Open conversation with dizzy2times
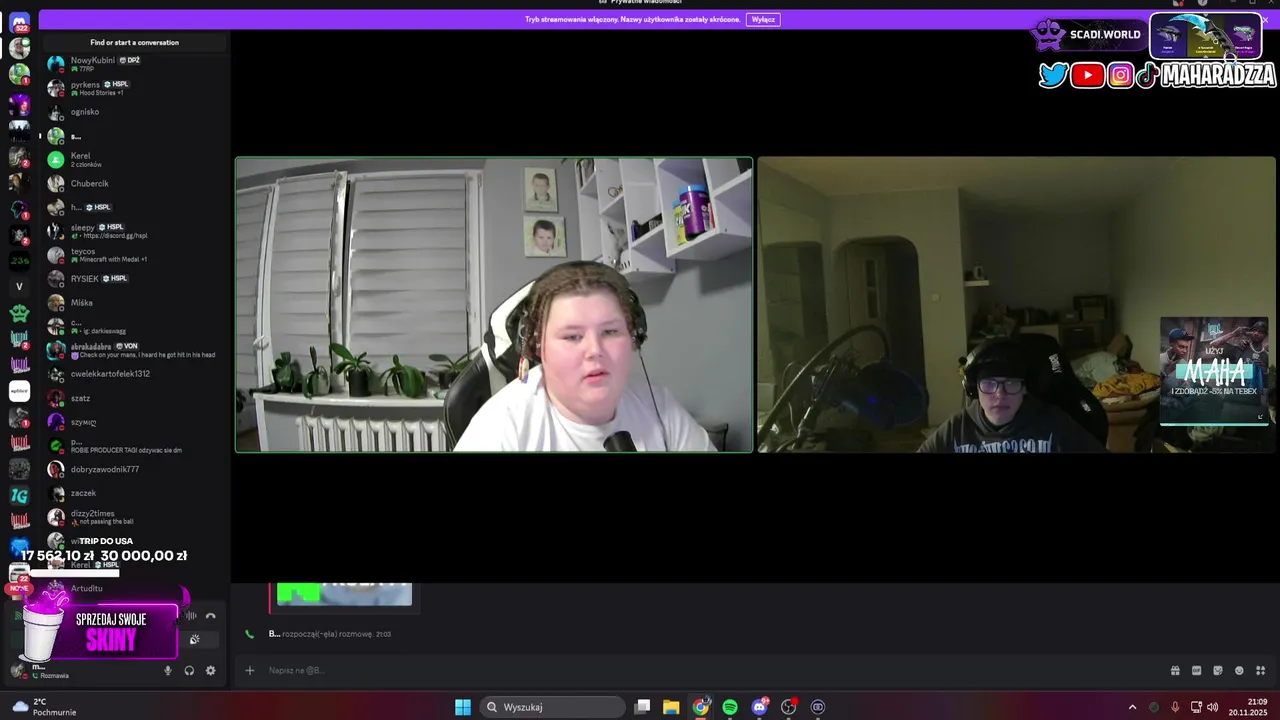 134,517
